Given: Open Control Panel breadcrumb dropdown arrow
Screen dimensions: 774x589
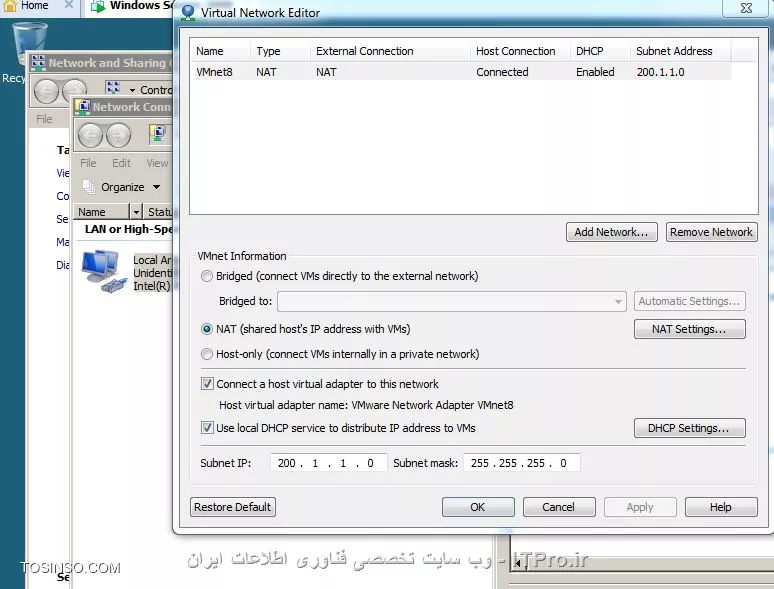Looking at the screenshot, I should coord(132,90).
